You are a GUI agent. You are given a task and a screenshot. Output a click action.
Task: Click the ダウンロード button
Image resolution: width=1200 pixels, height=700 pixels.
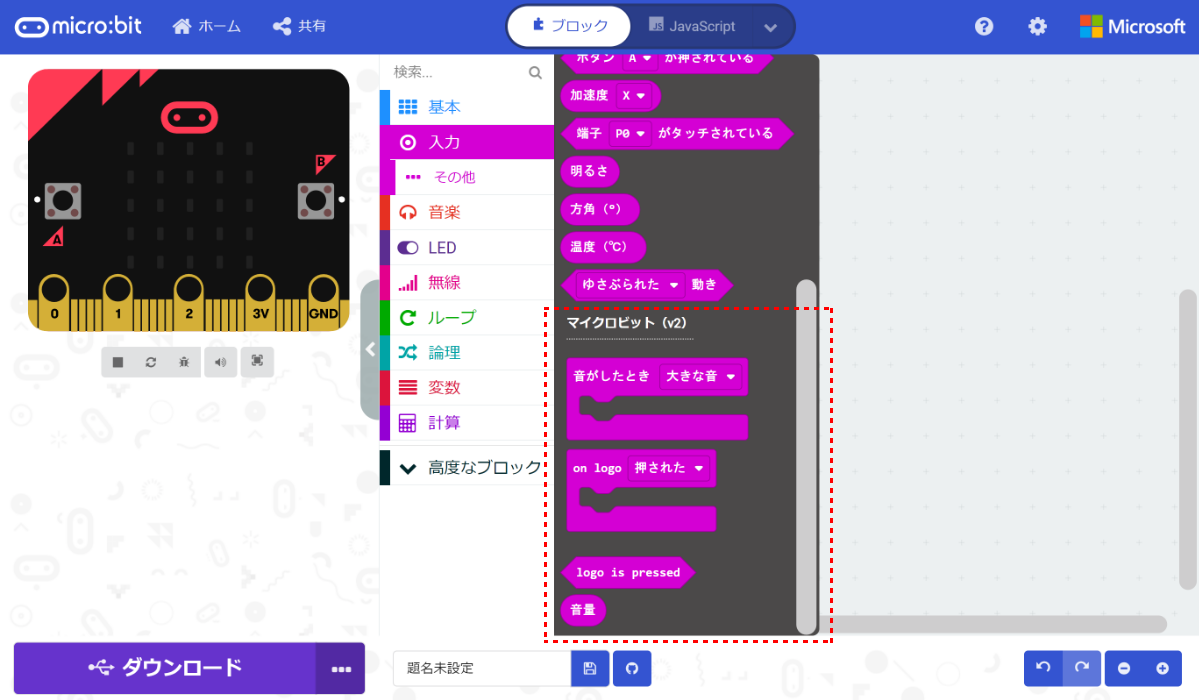click(165, 668)
